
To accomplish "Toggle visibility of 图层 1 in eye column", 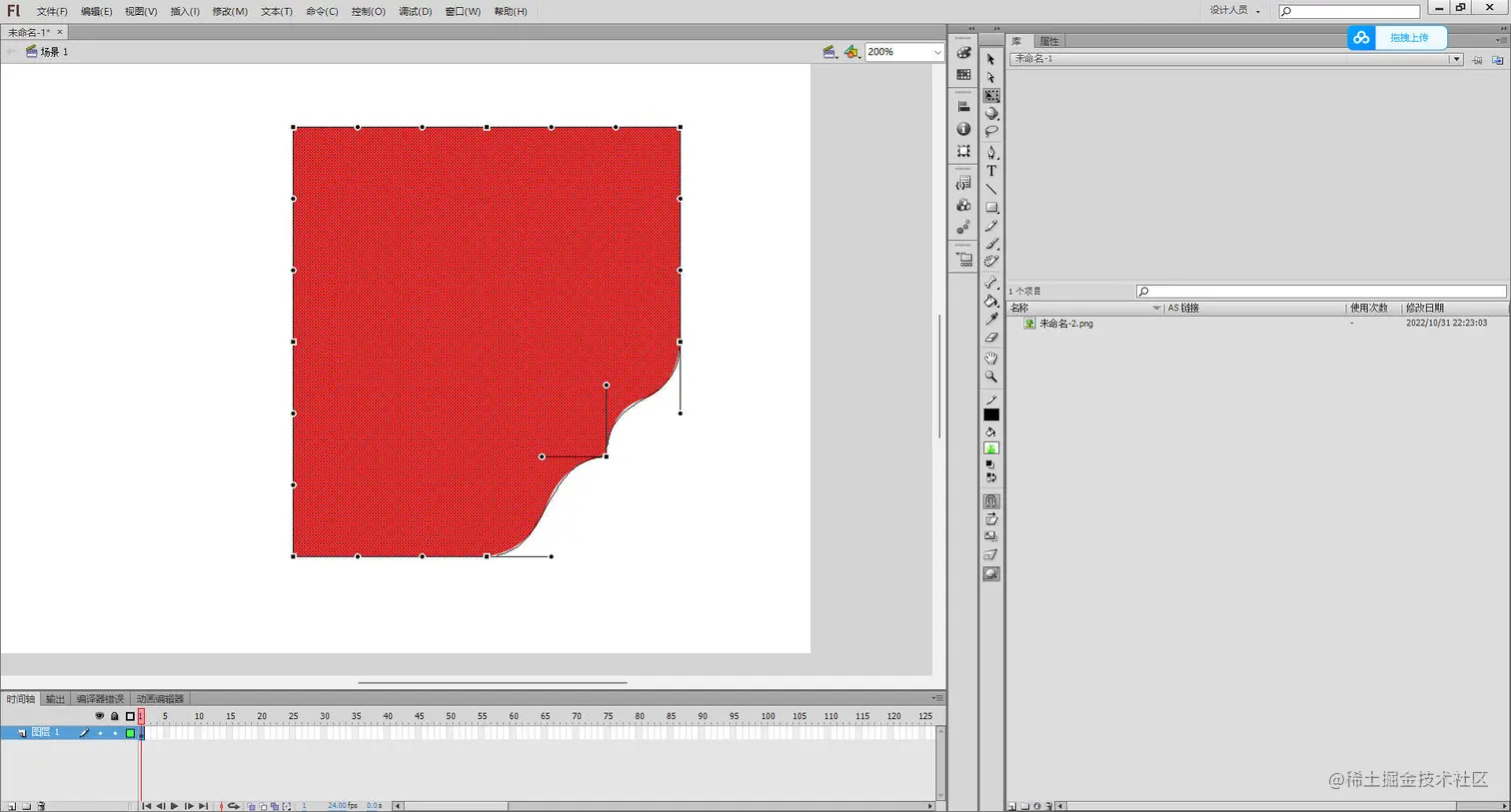I will [100, 732].
